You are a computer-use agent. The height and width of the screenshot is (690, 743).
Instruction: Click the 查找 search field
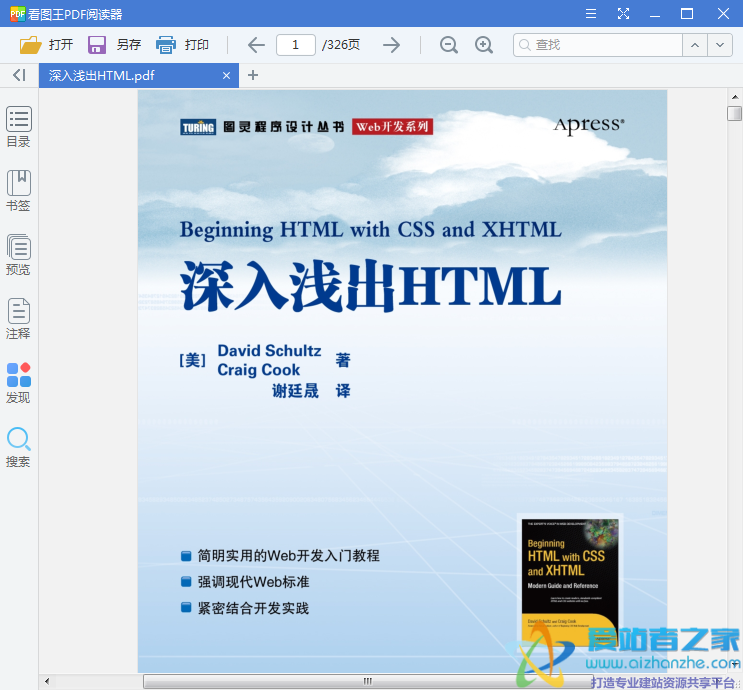(598, 45)
